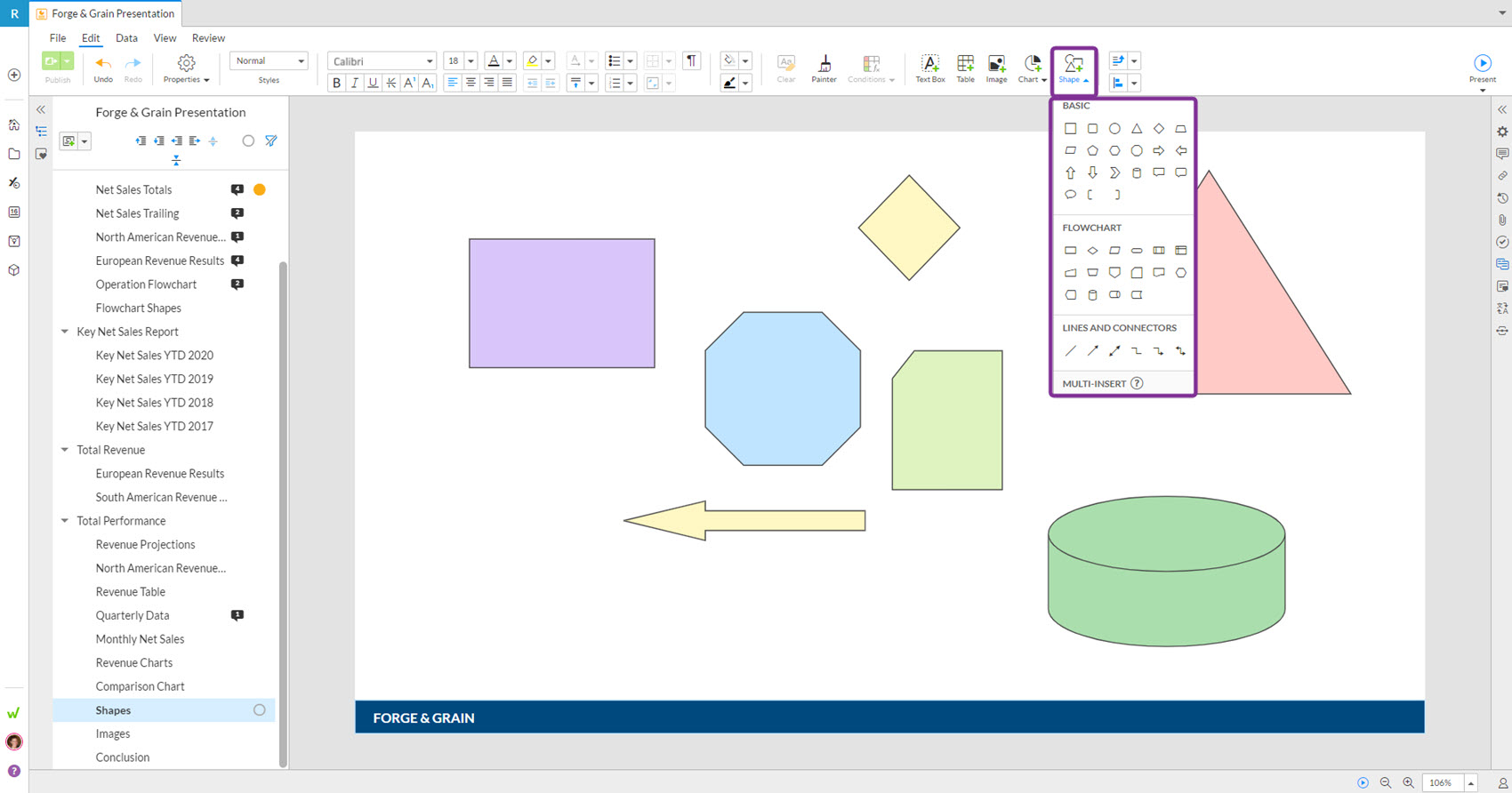This screenshot has height=793, width=1512.
Task: Open Comparison Chart section
Action: click(140, 686)
